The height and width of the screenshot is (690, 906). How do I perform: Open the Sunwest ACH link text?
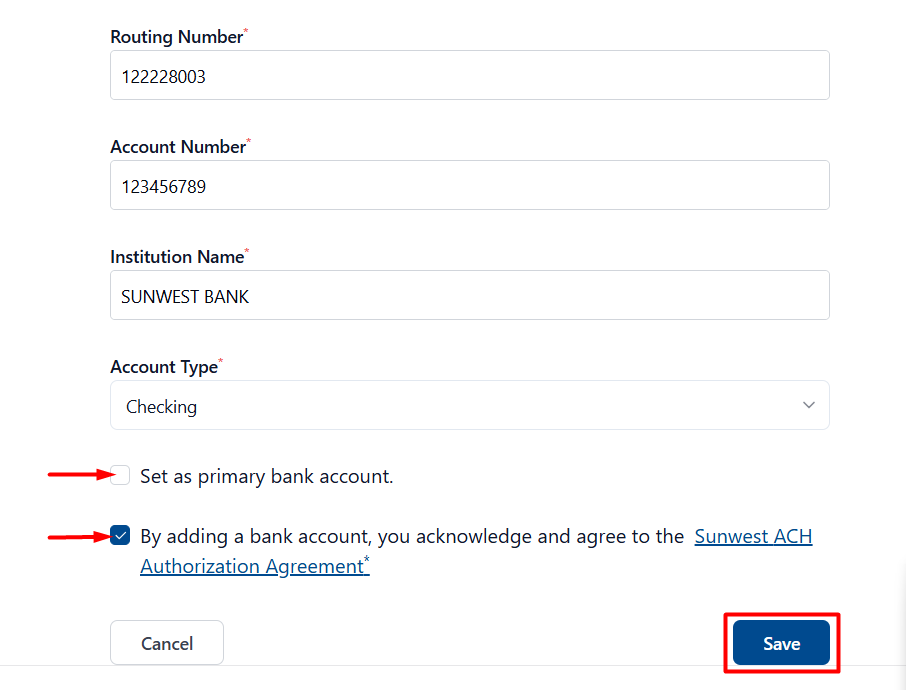click(753, 536)
